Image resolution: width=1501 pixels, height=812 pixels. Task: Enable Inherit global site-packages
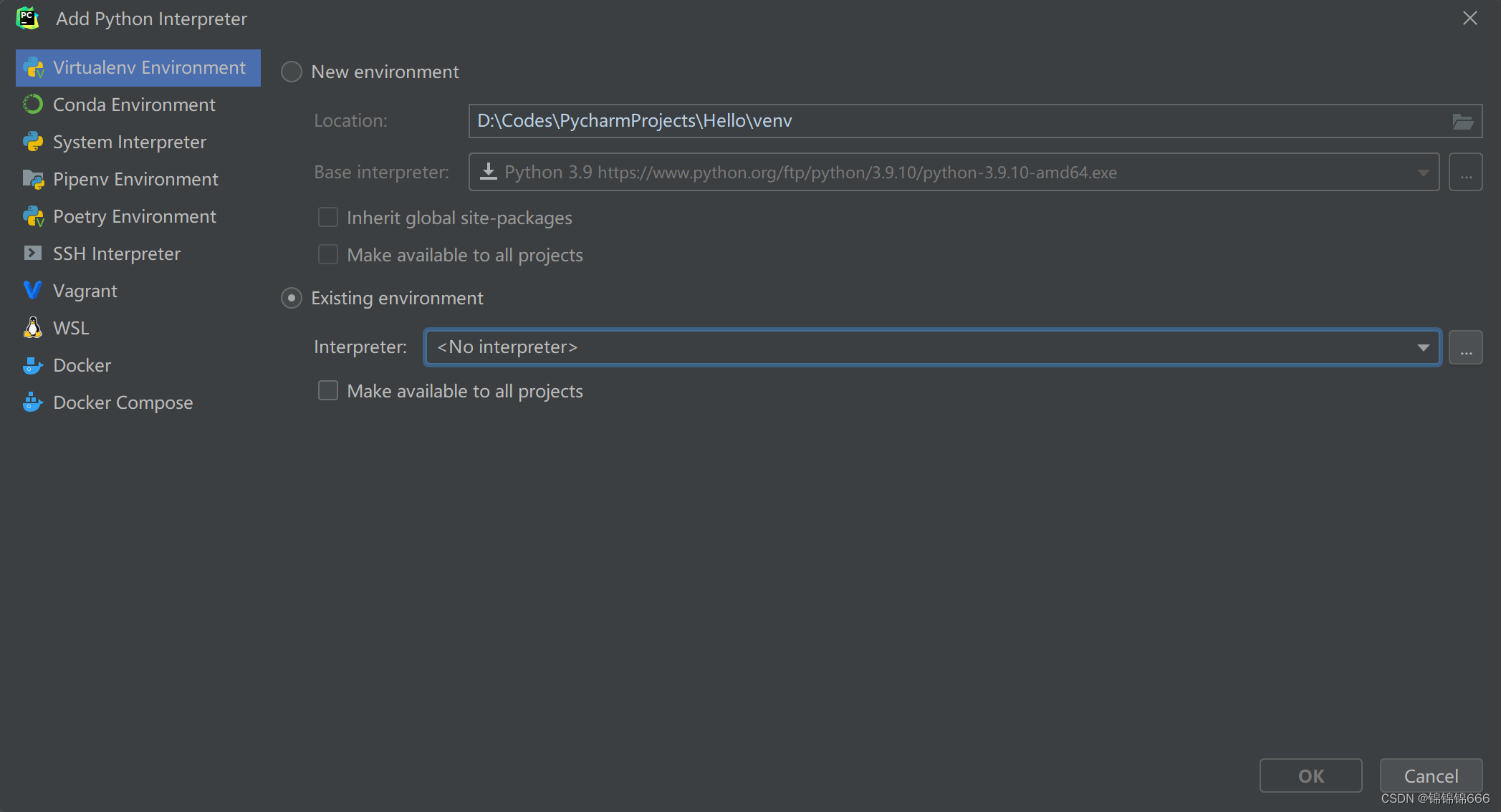point(327,217)
